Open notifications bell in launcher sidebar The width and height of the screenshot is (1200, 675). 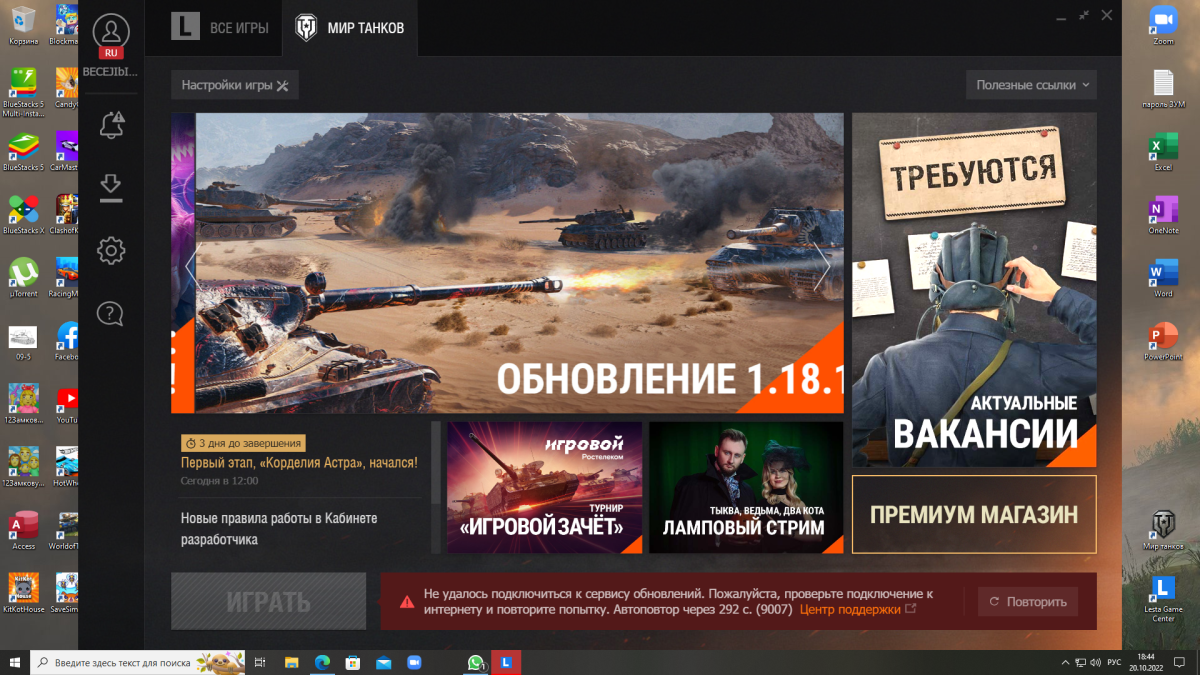(x=111, y=125)
